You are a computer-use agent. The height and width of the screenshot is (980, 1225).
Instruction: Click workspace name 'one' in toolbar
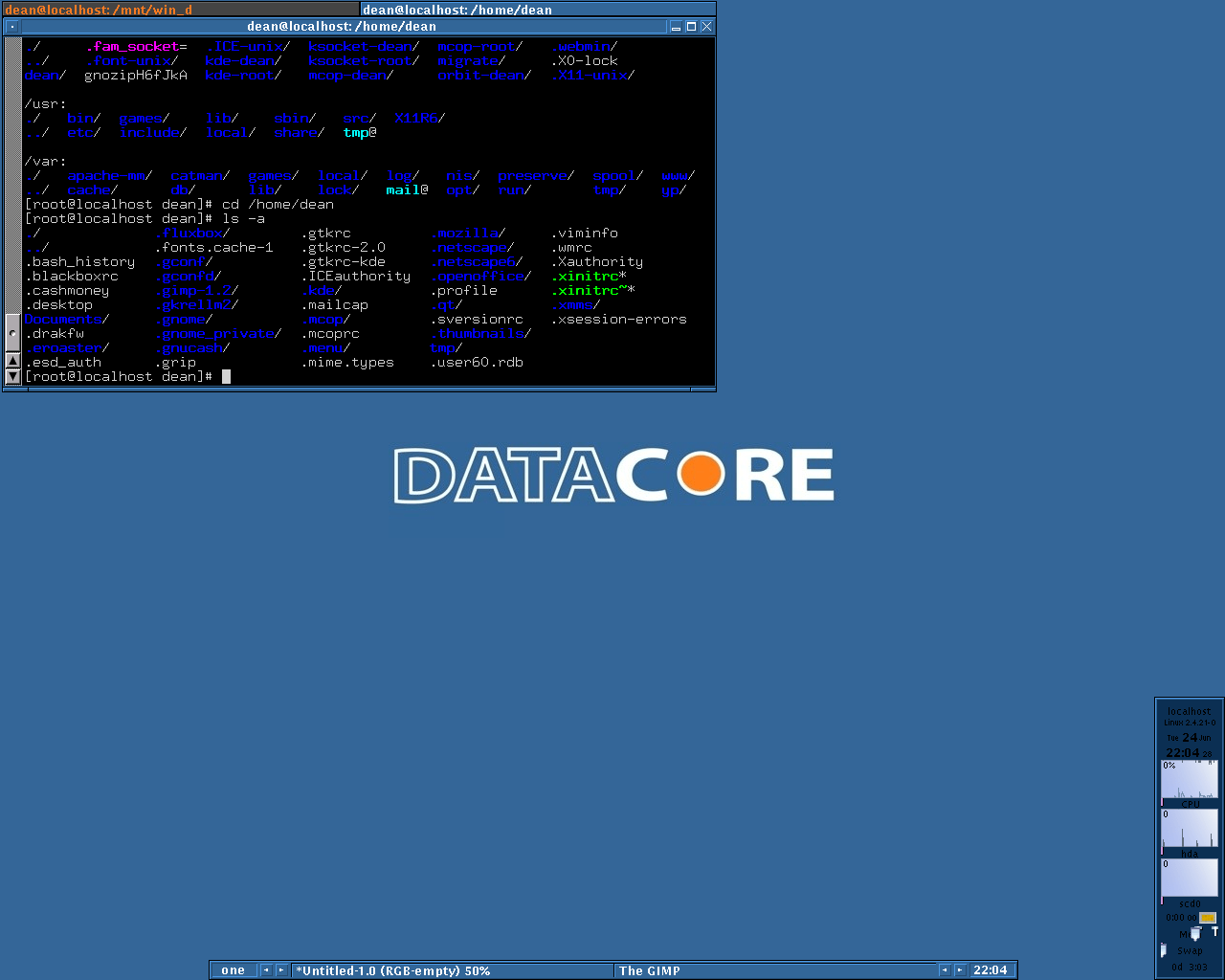(x=234, y=970)
